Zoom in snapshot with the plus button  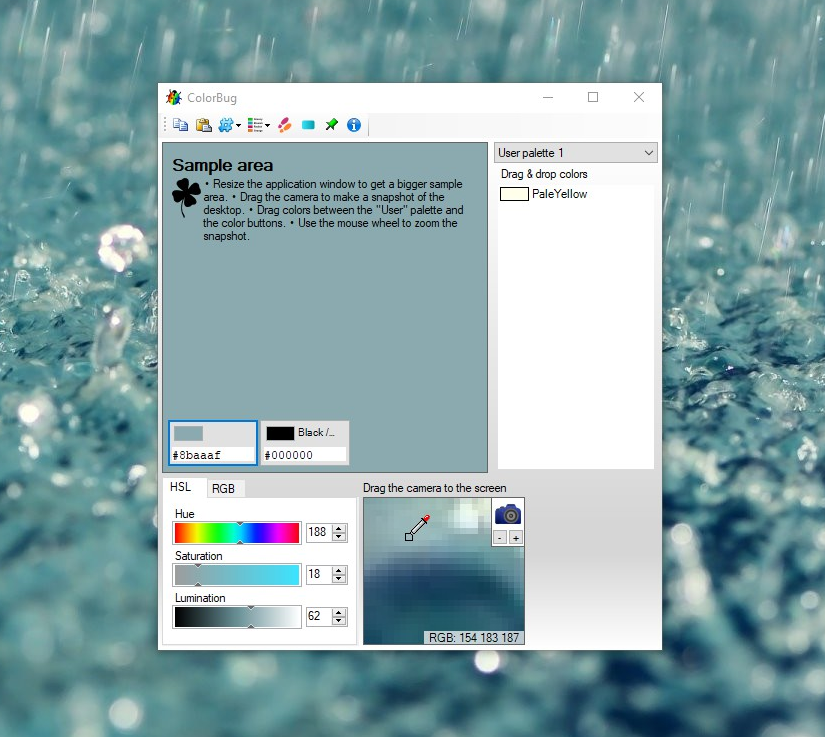(x=516, y=538)
